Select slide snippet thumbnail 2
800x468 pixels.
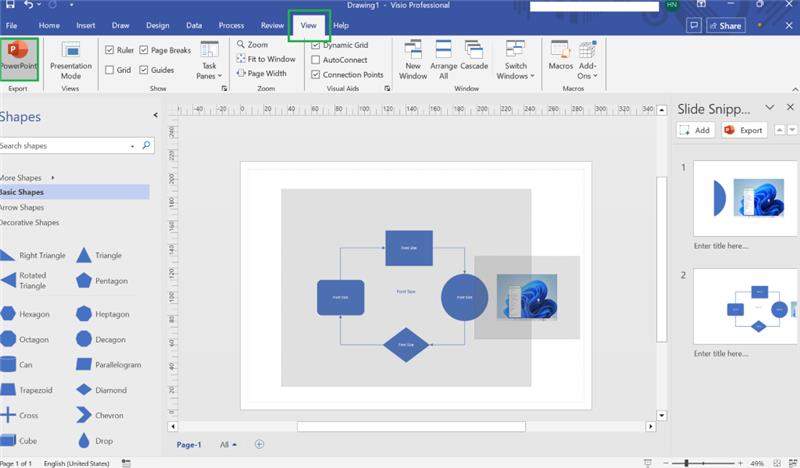[x=745, y=306]
